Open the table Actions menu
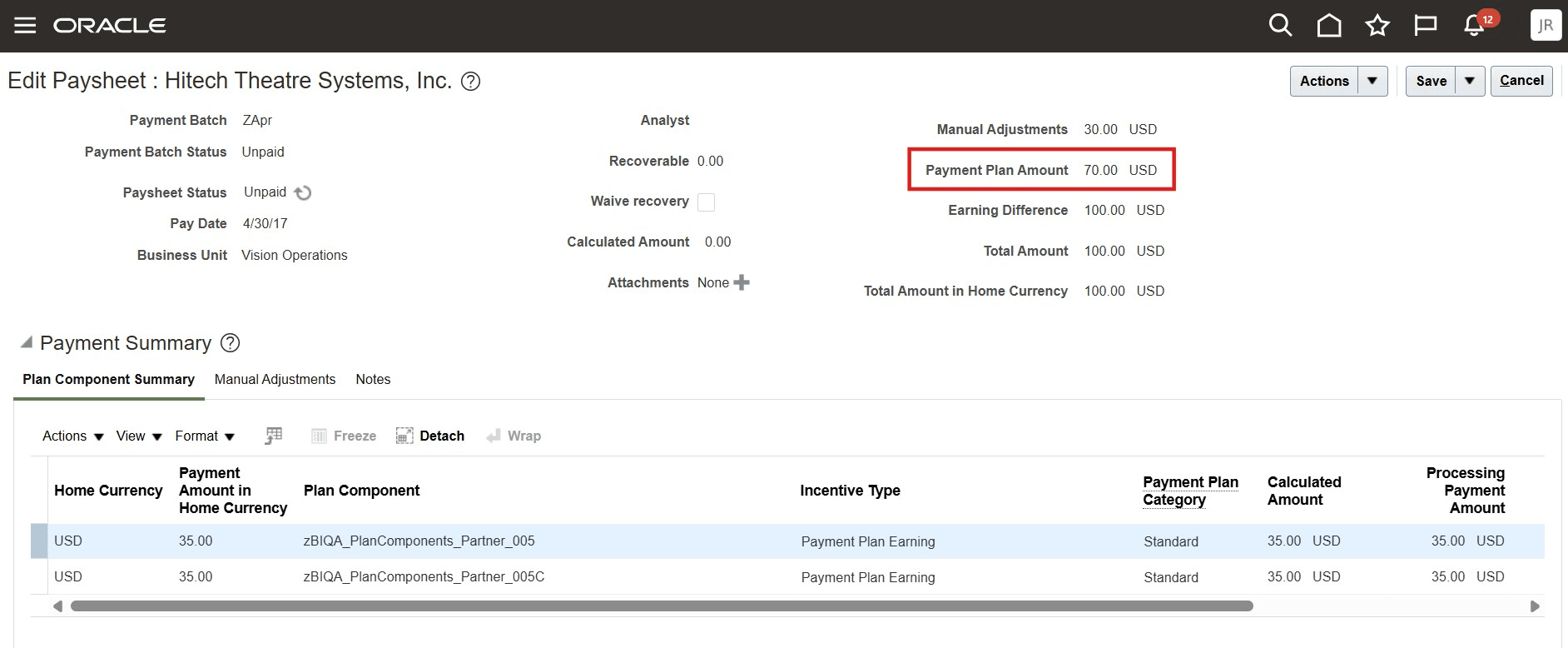This screenshot has height=648, width=1568. tap(73, 436)
